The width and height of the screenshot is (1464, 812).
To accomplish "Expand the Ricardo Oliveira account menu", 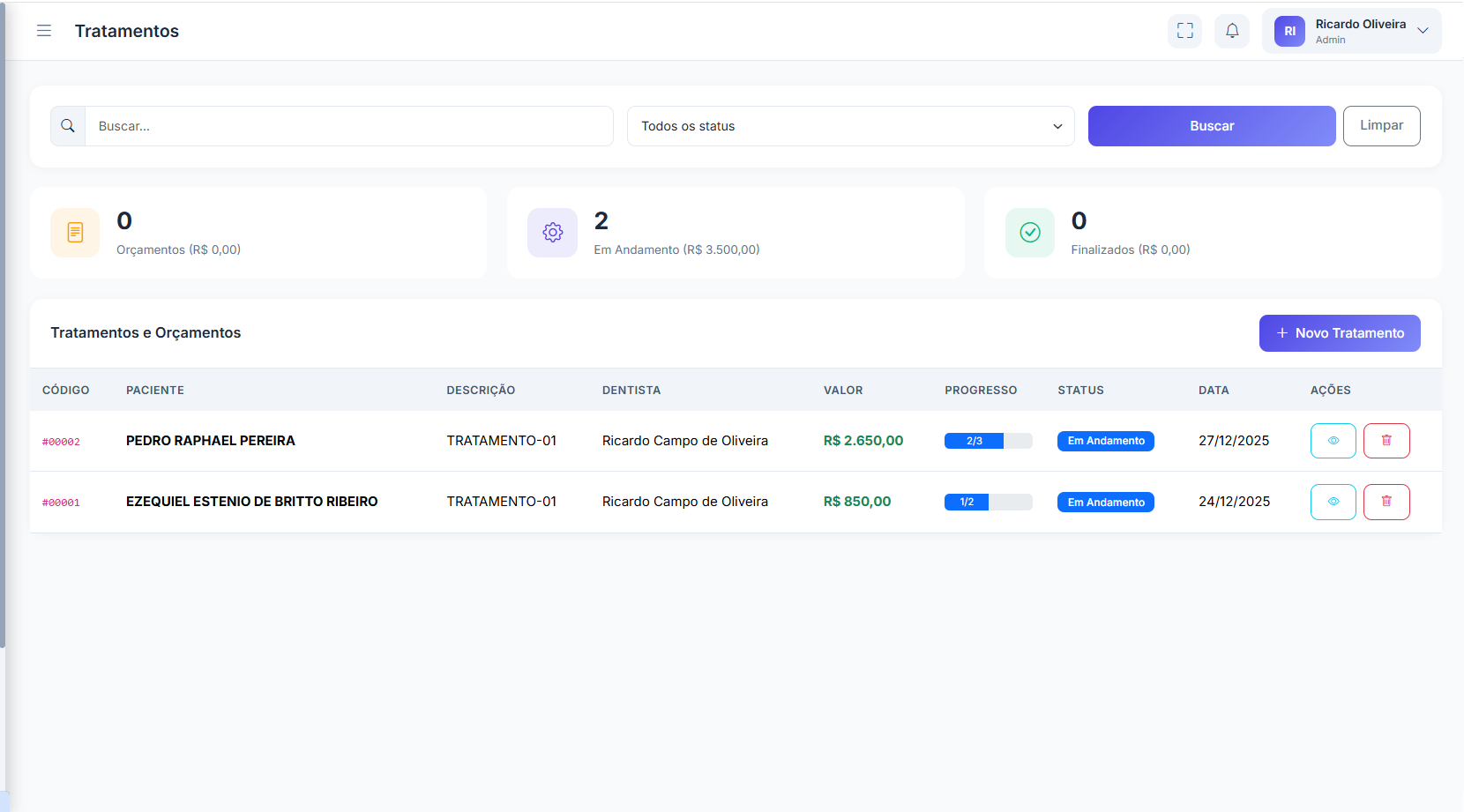I will [1422, 31].
